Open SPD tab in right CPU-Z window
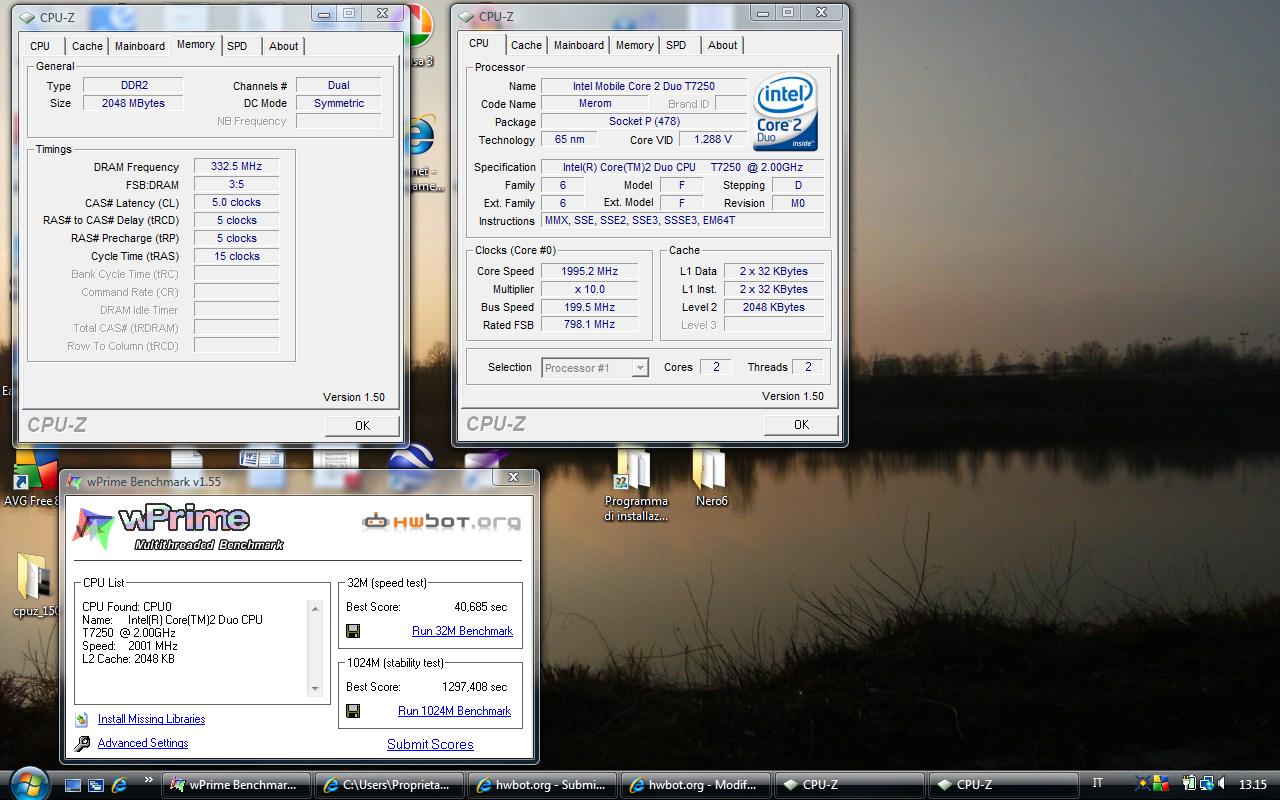 coord(676,45)
